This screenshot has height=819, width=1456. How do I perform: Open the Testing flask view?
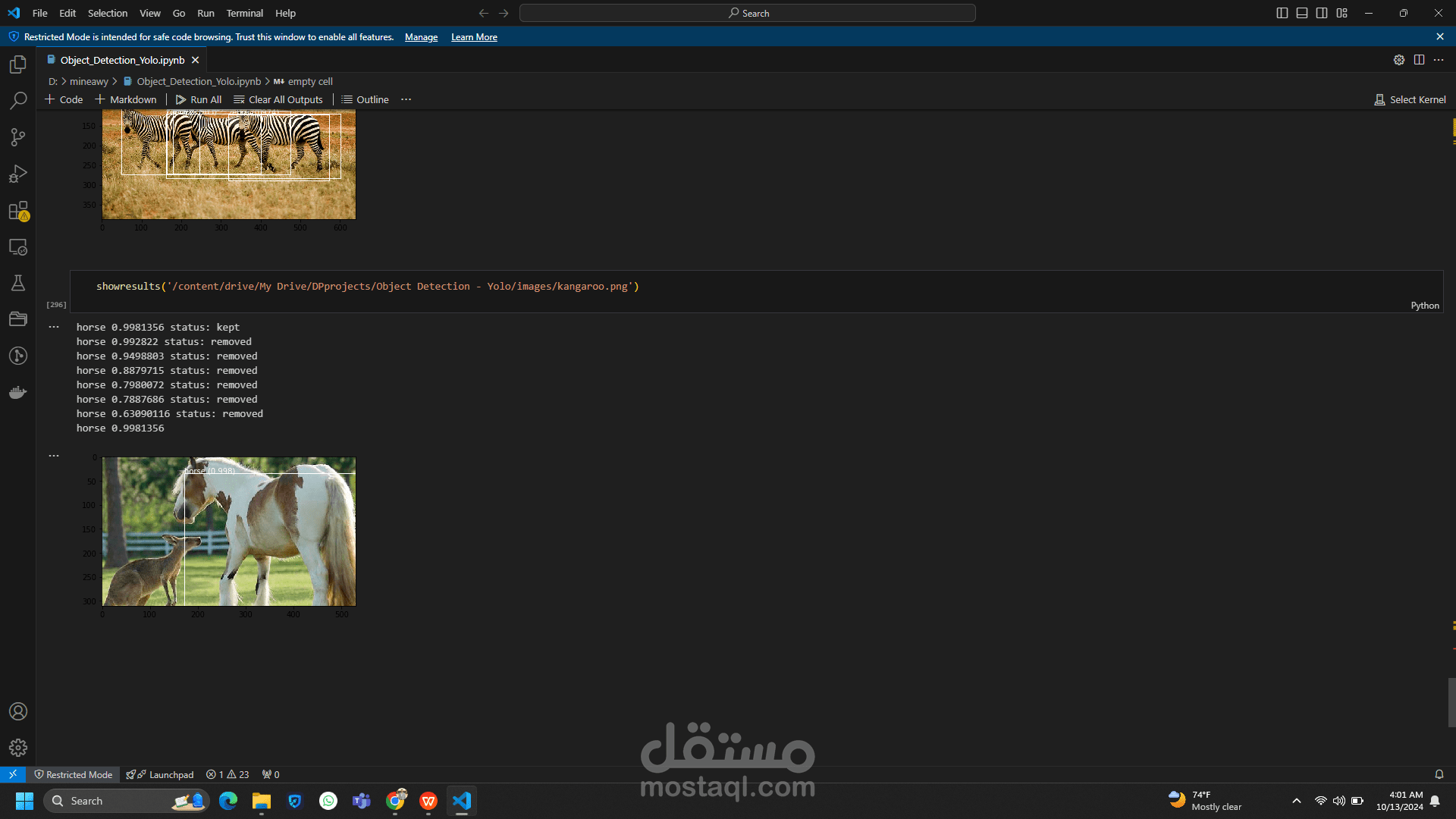point(18,283)
